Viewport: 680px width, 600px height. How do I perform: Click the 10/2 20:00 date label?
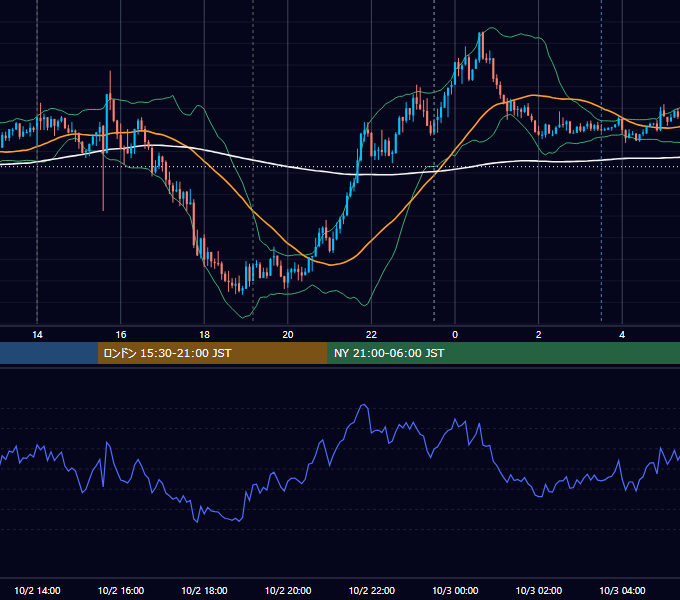pos(288,590)
